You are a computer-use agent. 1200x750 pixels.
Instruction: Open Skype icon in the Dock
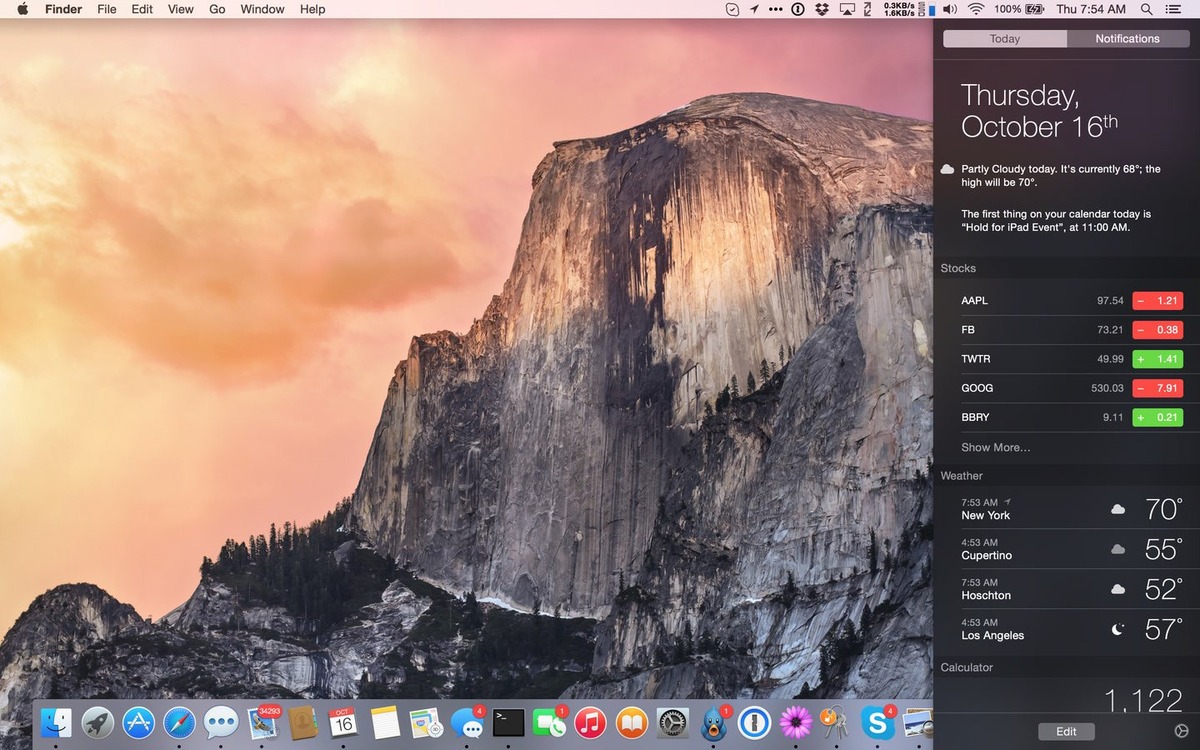point(878,722)
